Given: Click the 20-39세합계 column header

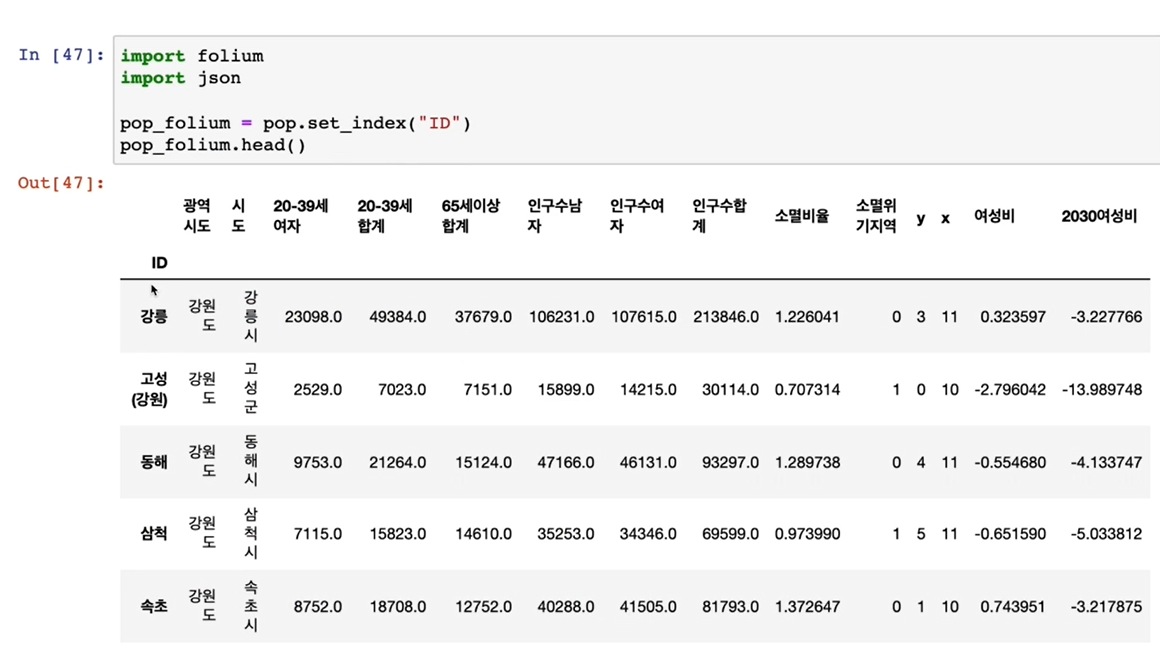Looking at the screenshot, I should click(x=385, y=215).
